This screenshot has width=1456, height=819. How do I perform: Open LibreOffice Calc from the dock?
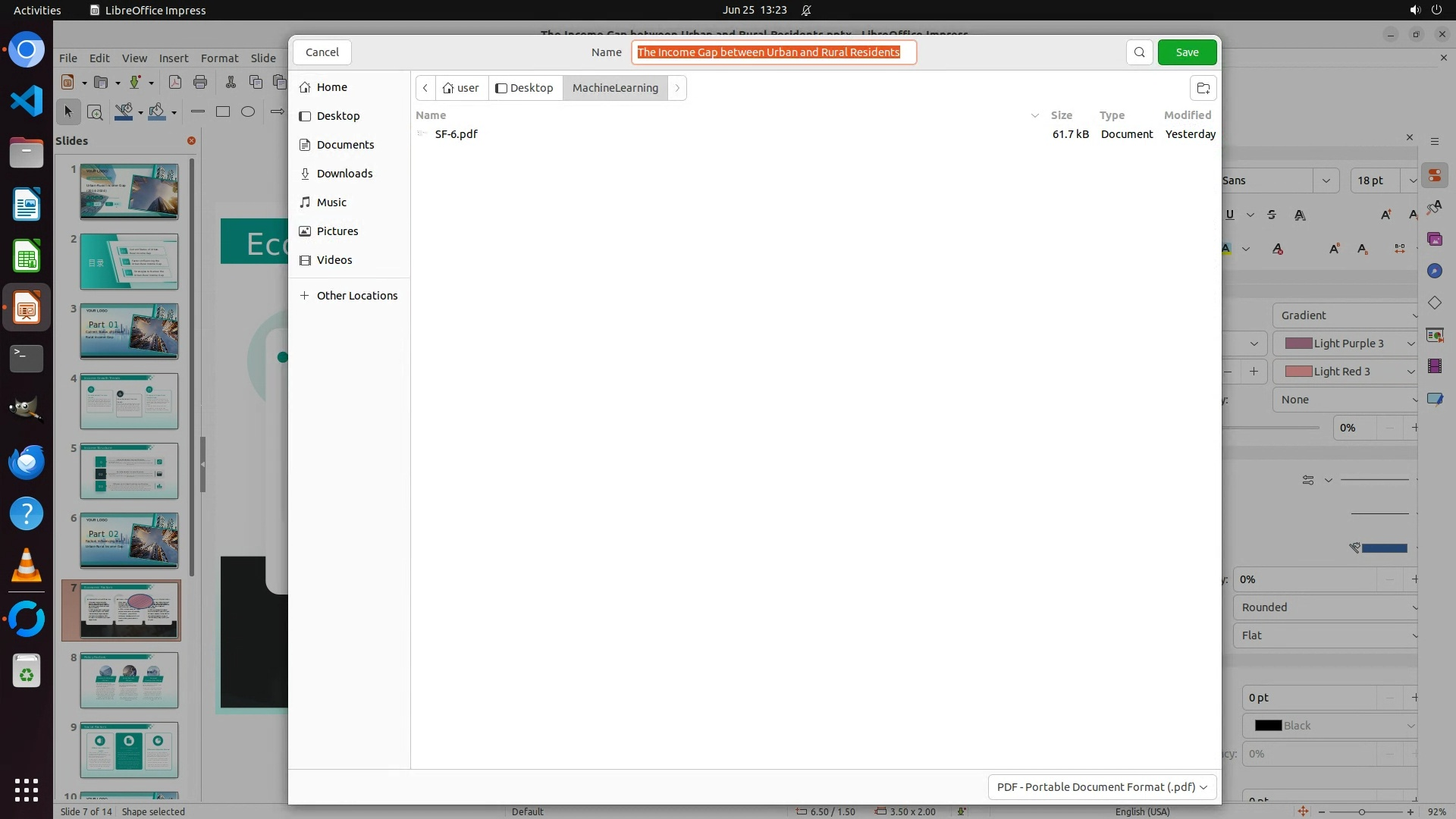(x=27, y=257)
